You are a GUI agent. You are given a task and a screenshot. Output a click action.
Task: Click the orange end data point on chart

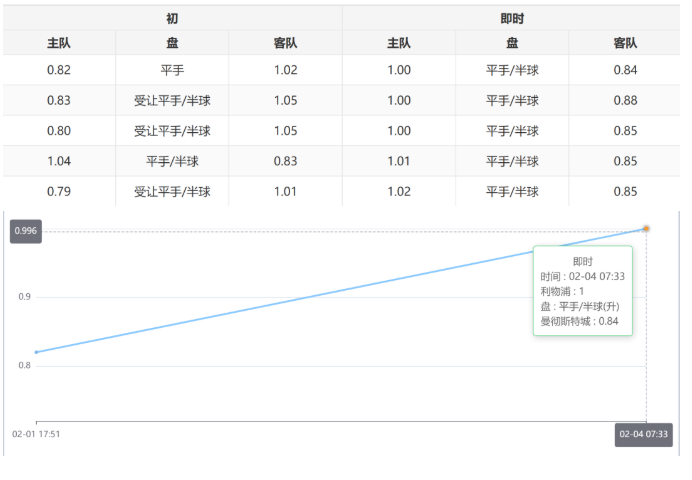point(646,229)
